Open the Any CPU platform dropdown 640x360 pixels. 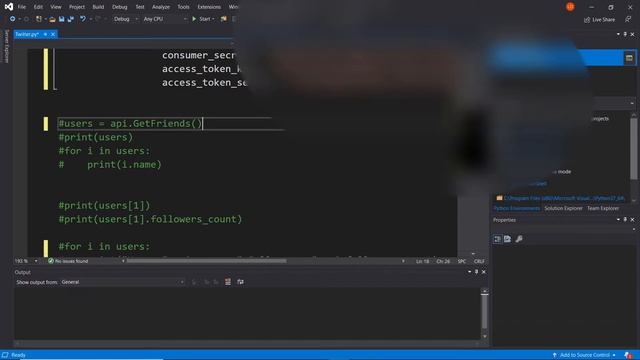click(165, 19)
